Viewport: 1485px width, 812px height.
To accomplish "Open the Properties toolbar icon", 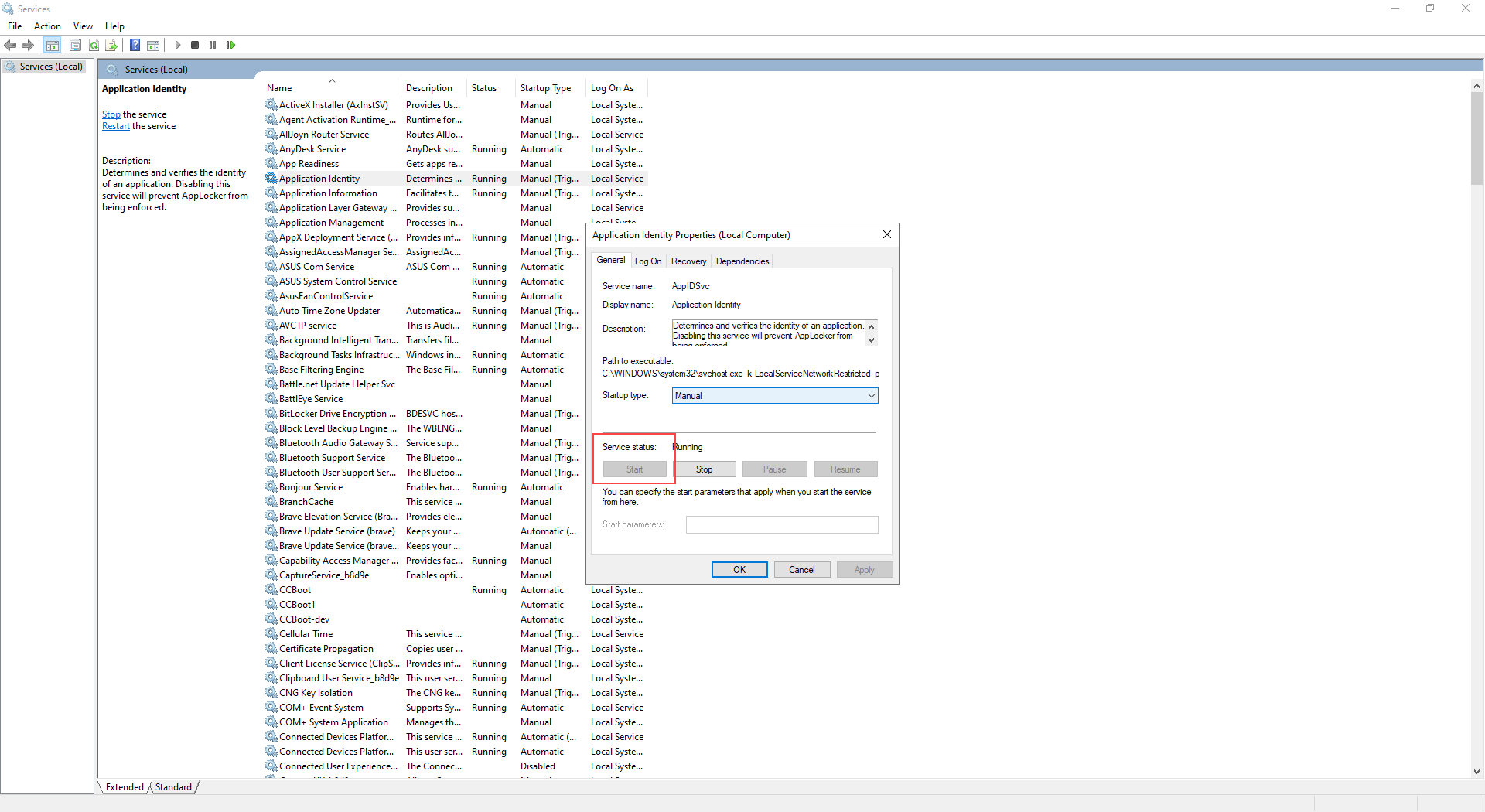I will 75,45.
